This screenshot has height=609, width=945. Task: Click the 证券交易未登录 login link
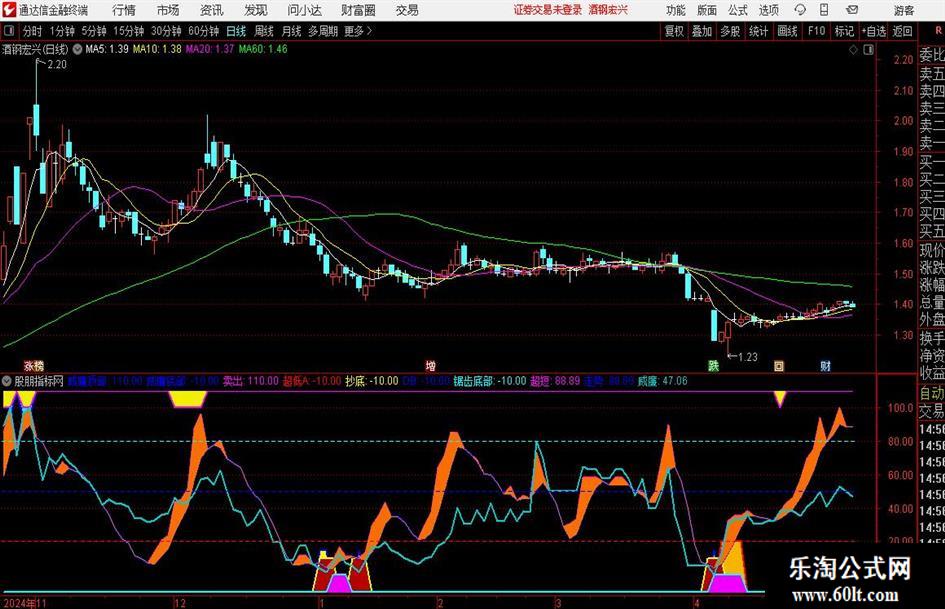pos(548,10)
